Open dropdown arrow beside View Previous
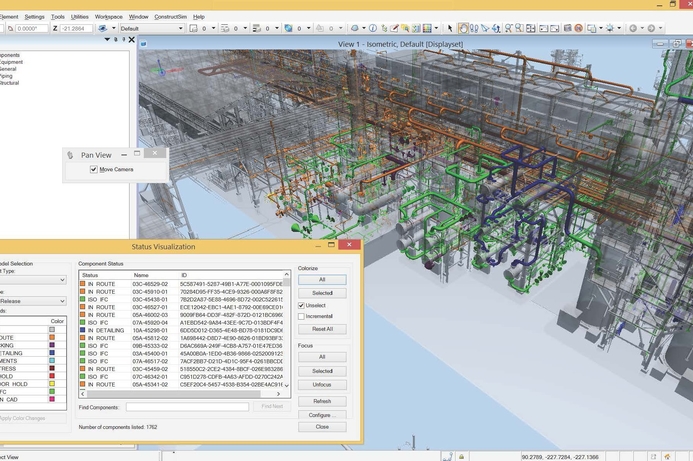This screenshot has width=693, height=461. coord(642,28)
